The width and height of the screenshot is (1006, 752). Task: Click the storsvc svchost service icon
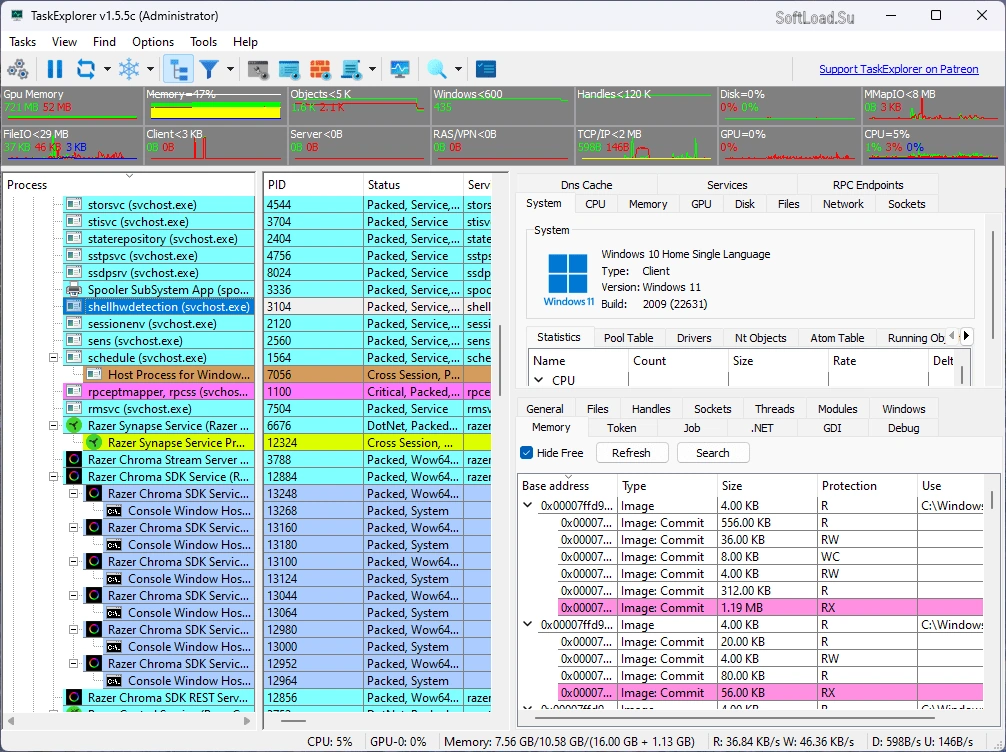[x=74, y=205]
